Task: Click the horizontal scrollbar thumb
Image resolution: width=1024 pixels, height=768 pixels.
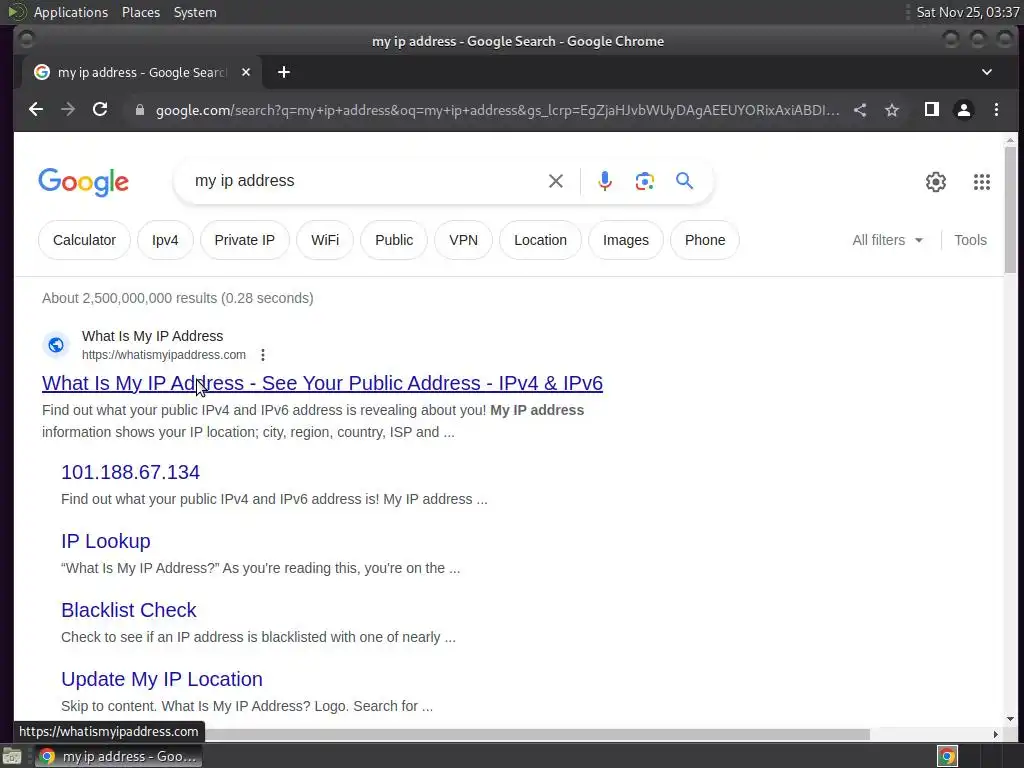Action: 537,735
